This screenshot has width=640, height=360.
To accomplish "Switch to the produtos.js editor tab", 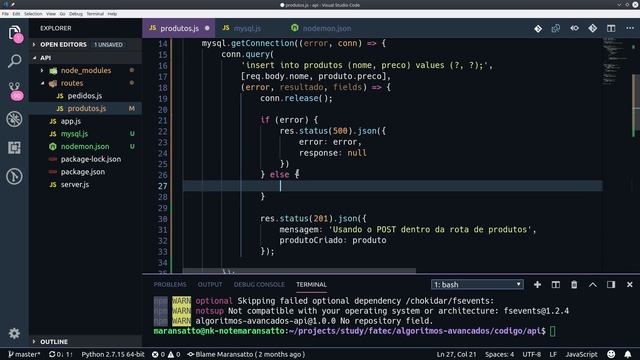I will click(x=179, y=29).
